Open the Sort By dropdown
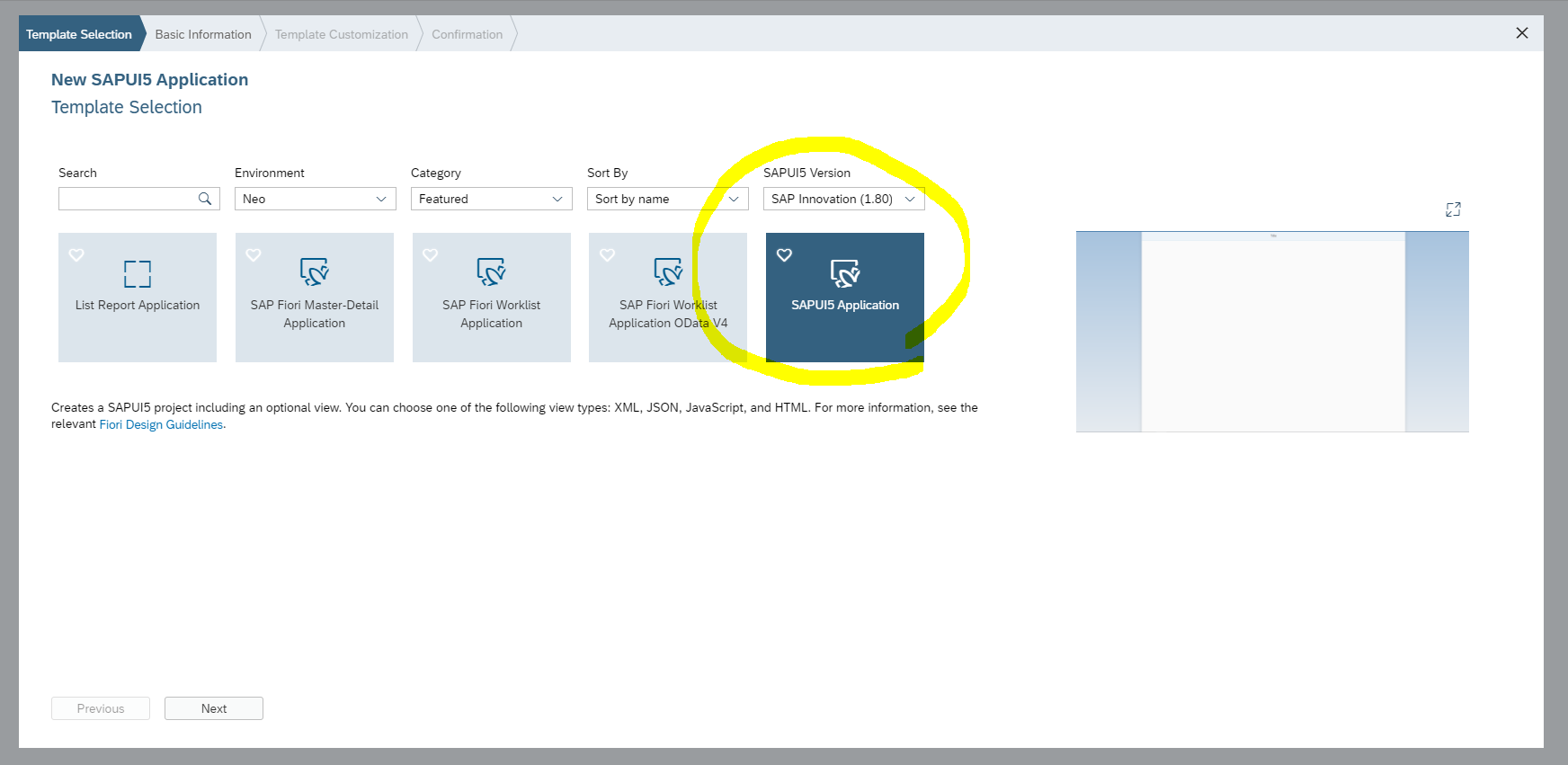Viewport: 1568px width, 765px height. (x=668, y=199)
